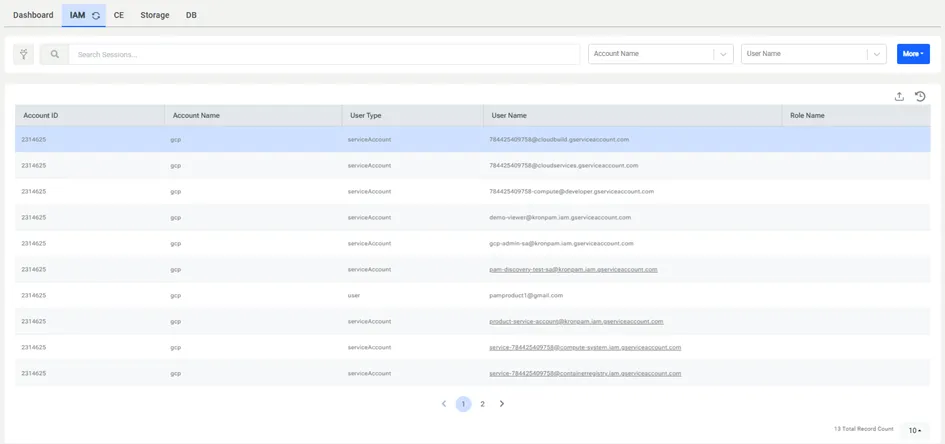Open the User Name dropdown
The width and height of the screenshot is (945, 444).
click(x=814, y=54)
